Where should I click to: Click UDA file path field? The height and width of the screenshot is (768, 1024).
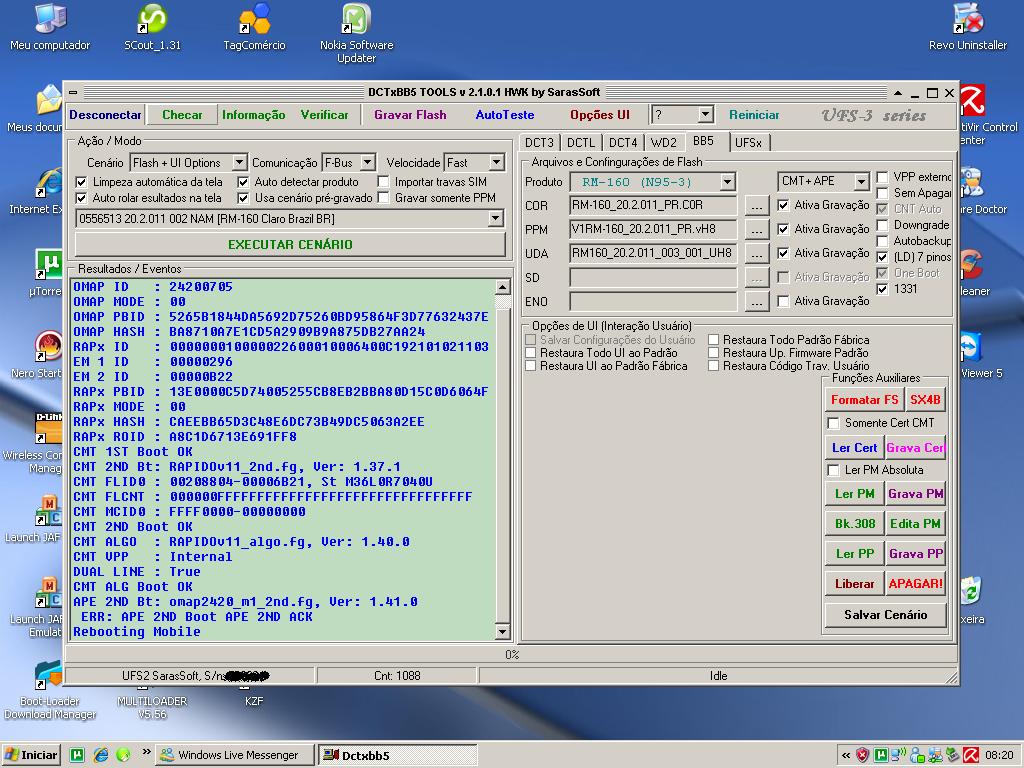653,253
